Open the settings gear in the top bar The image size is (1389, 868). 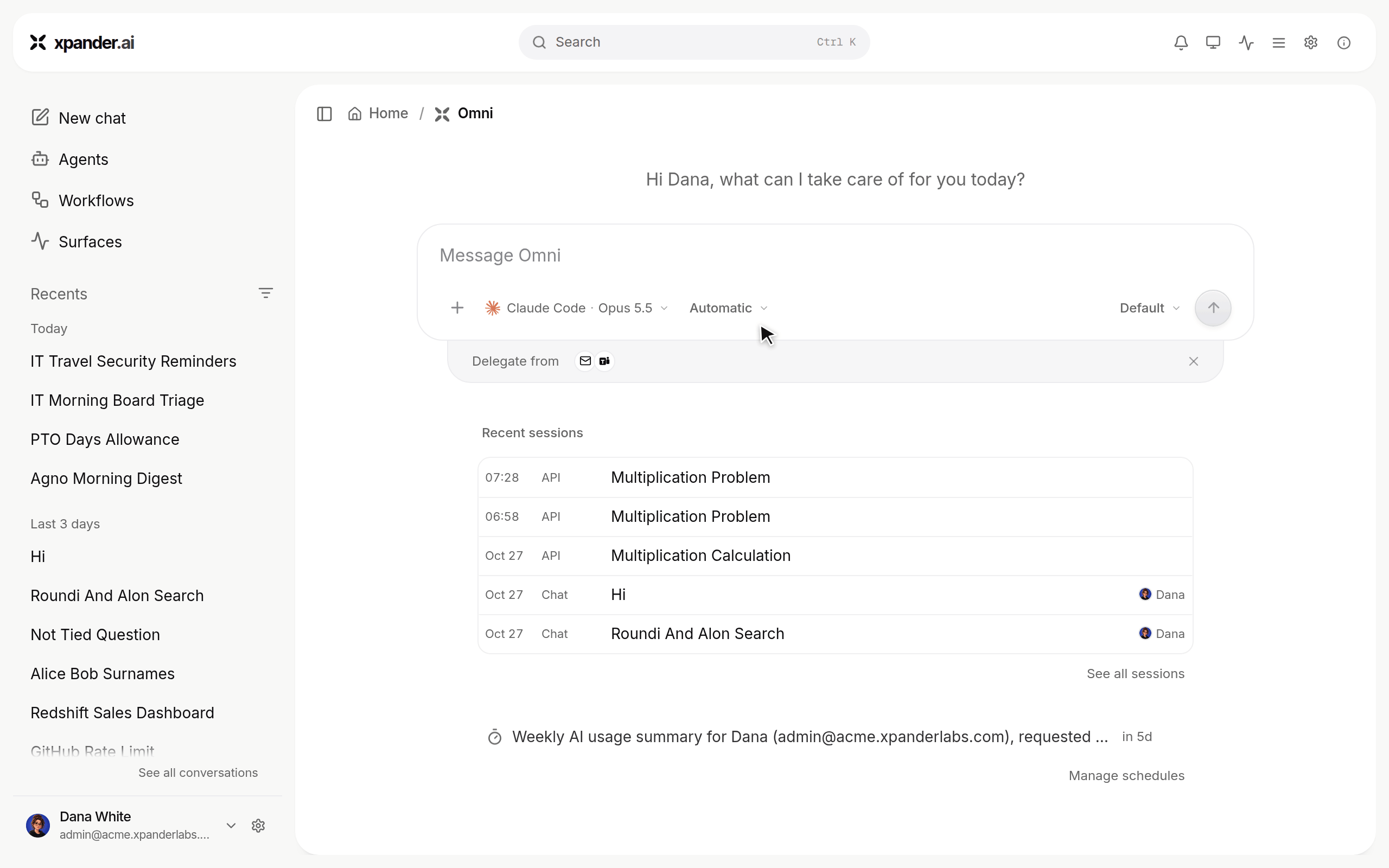pyautogui.click(x=1311, y=42)
